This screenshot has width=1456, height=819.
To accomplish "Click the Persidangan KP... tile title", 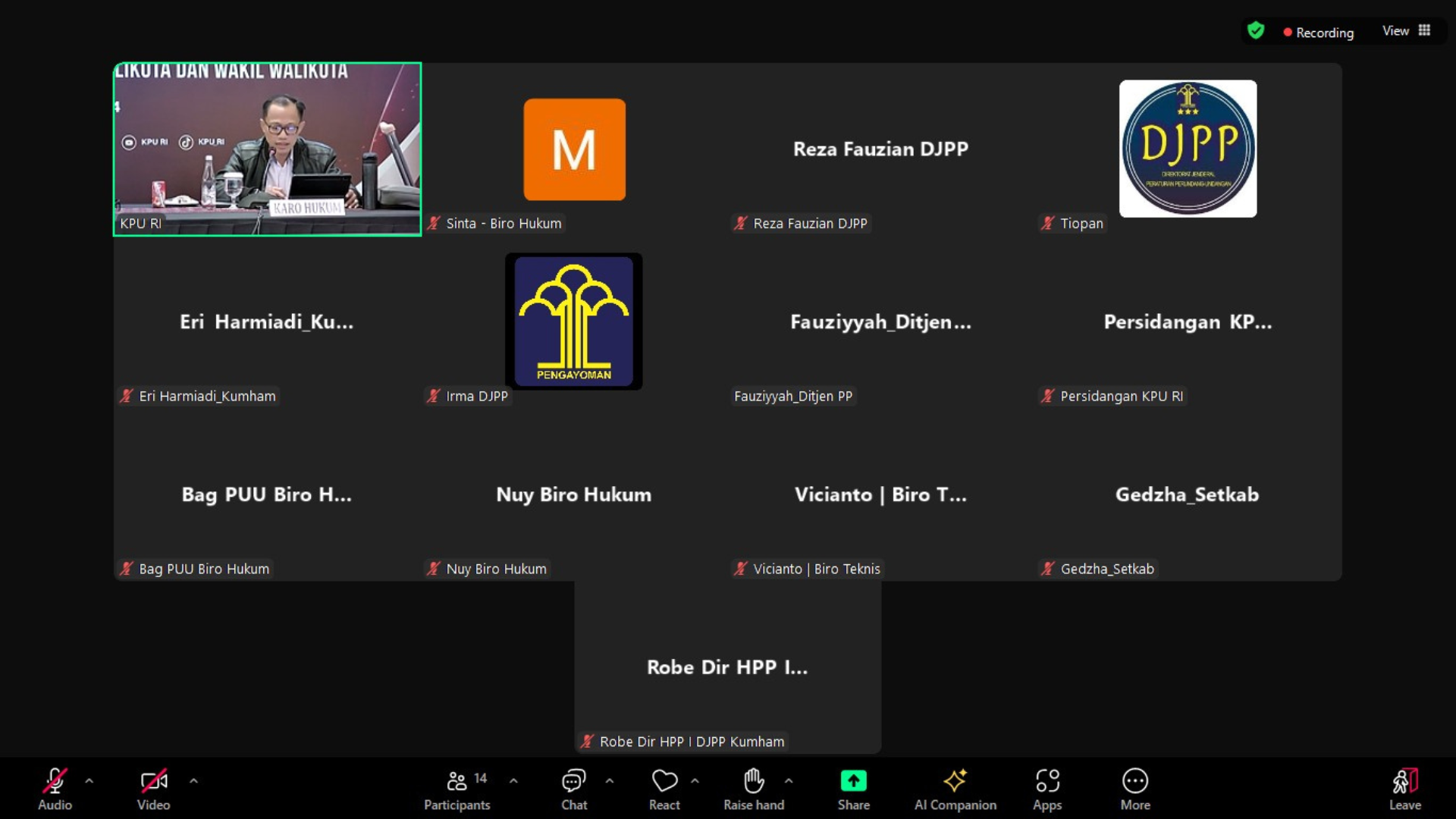I will click(1188, 322).
